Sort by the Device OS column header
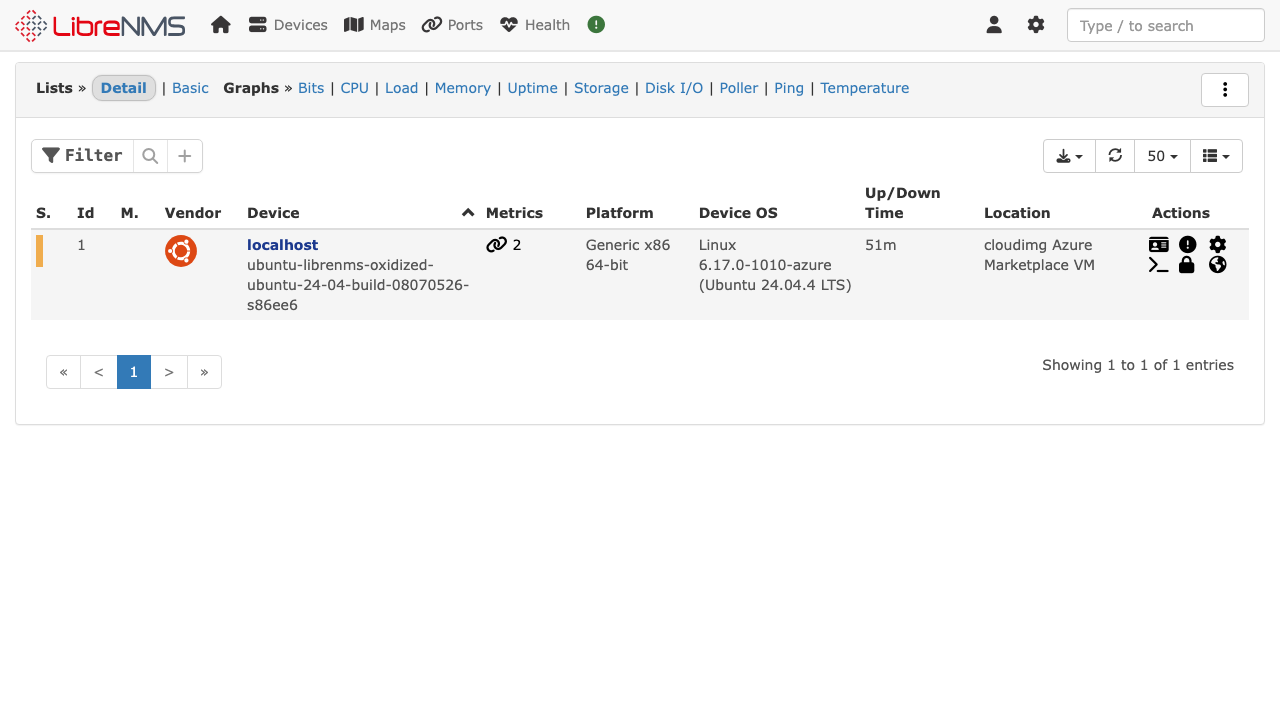1280x720 pixels. (x=738, y=213)
